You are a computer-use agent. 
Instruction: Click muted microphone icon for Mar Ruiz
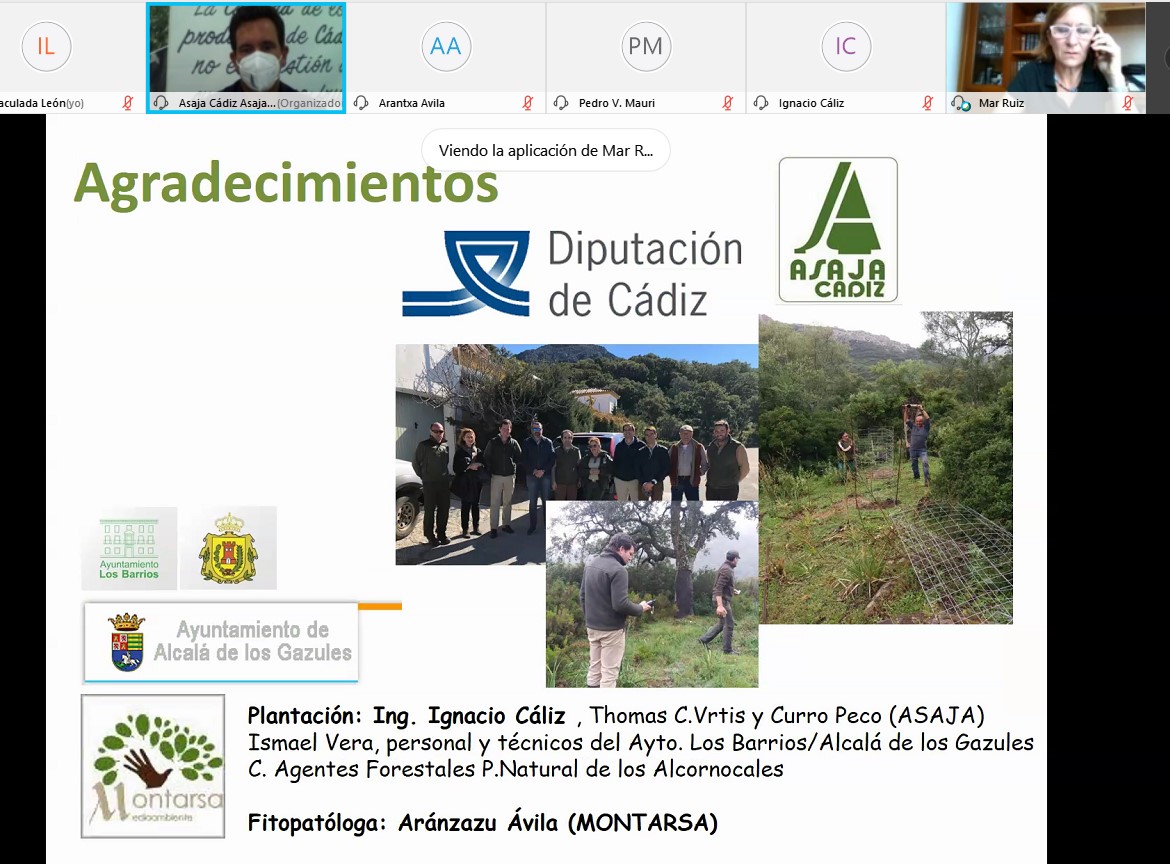tap(1127, 103)
